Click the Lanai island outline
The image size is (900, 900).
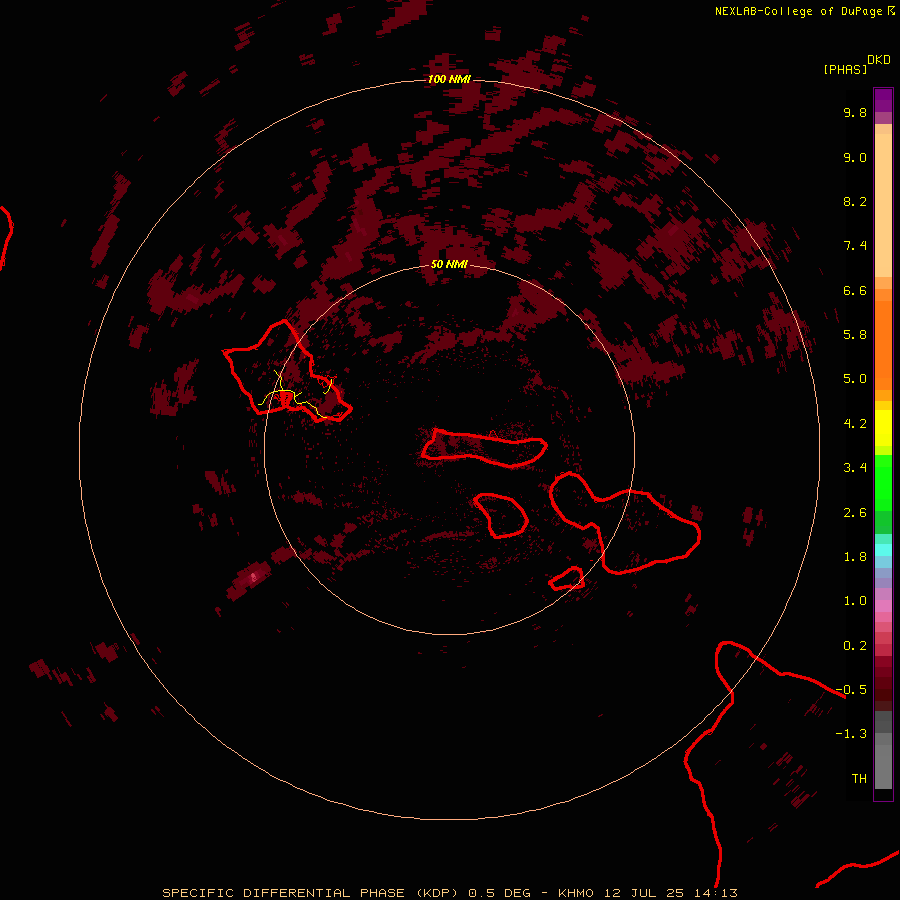coord(501,515)
